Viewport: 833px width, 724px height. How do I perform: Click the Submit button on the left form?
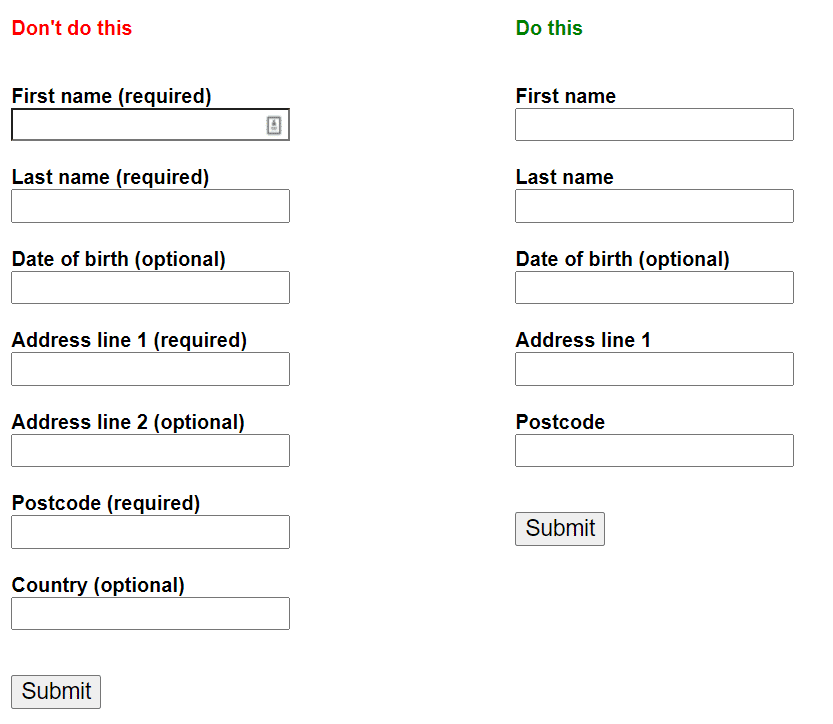(55, 691)
